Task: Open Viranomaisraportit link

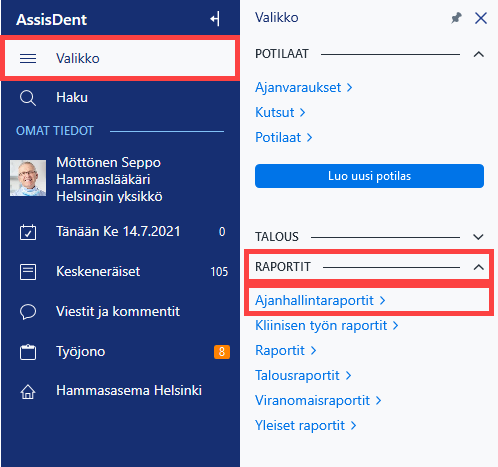Action: click(318, 401)
